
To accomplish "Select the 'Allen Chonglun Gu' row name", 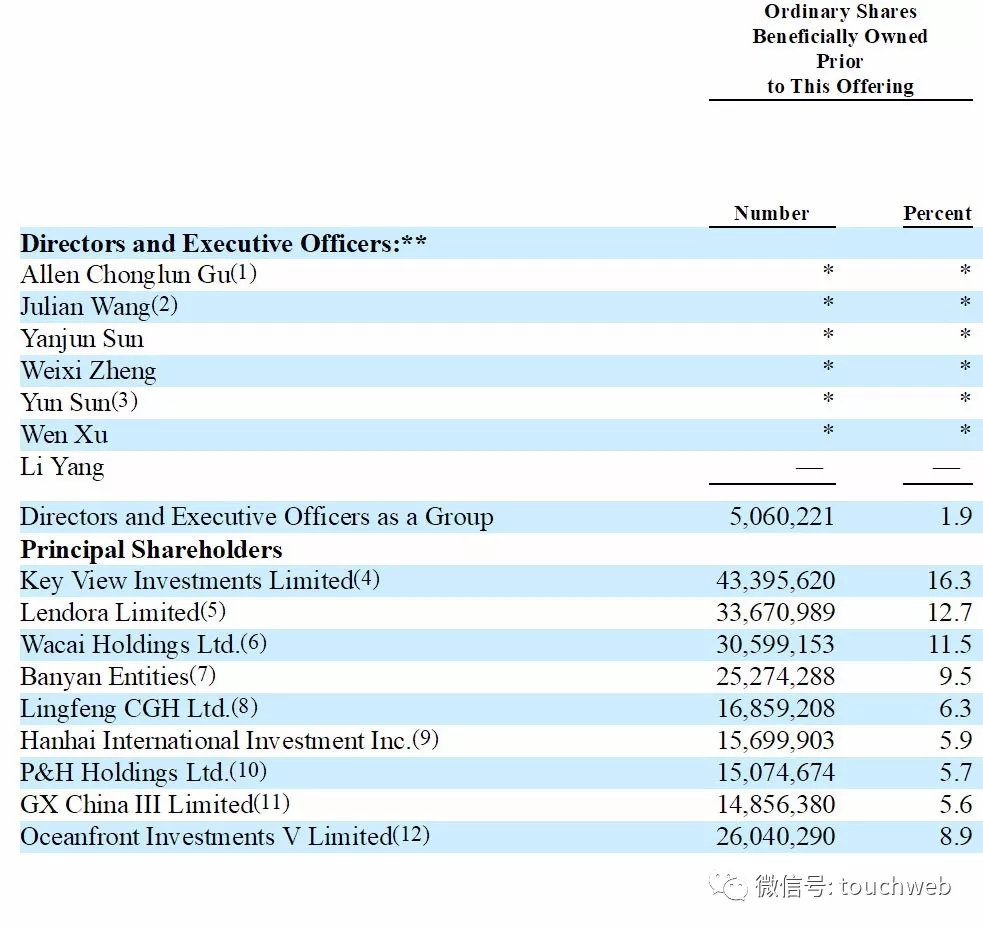I will pos(125,275).
